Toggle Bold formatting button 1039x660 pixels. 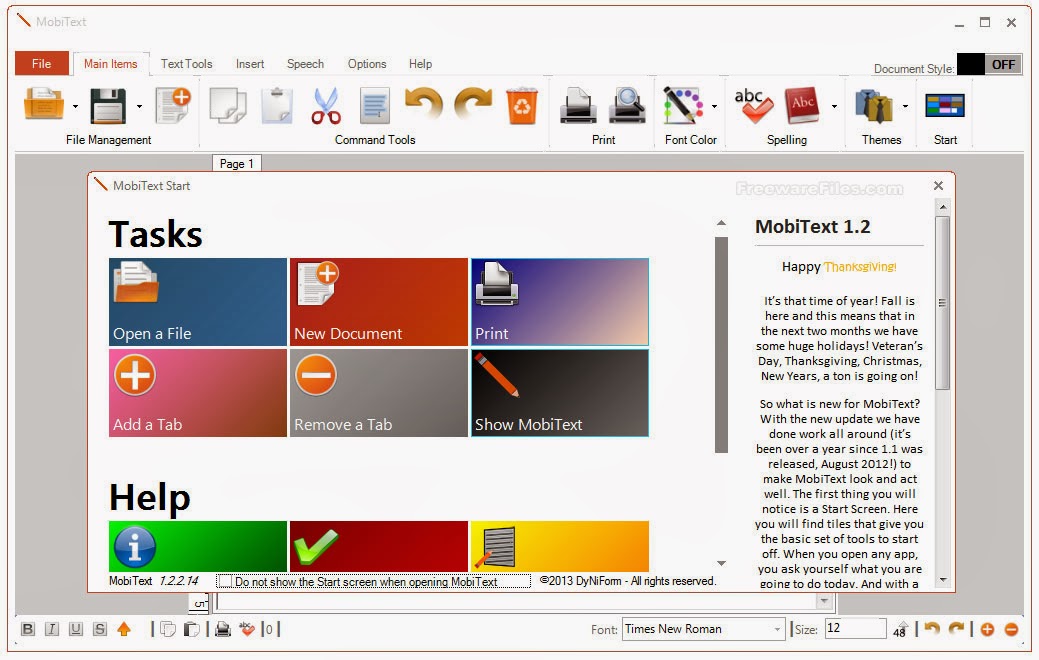(28, 629)
